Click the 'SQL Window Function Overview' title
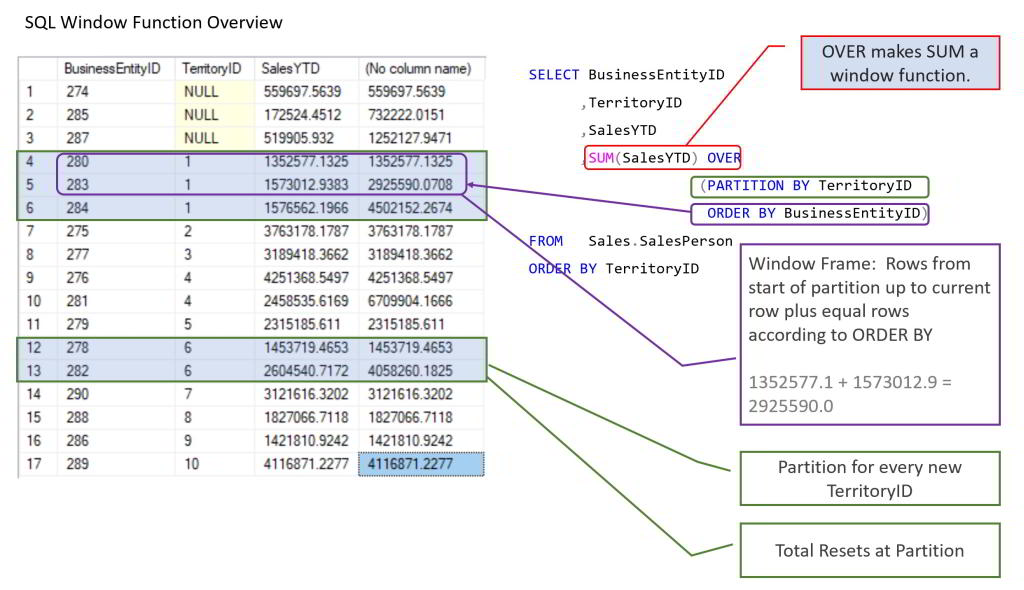The image size is (1024, 590). coord(154,22)
